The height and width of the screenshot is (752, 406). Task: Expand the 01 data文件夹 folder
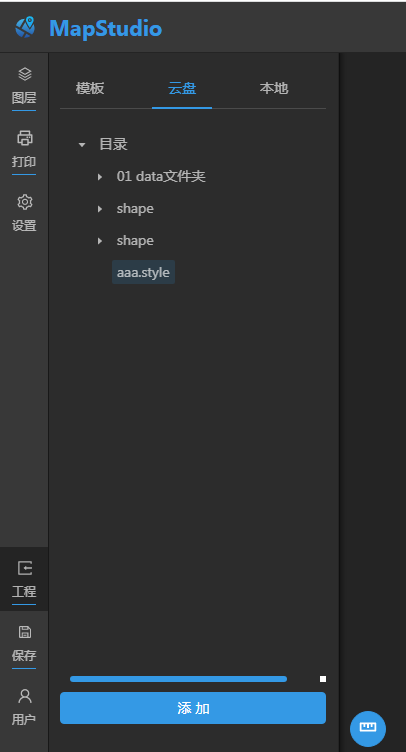[100, 177]
